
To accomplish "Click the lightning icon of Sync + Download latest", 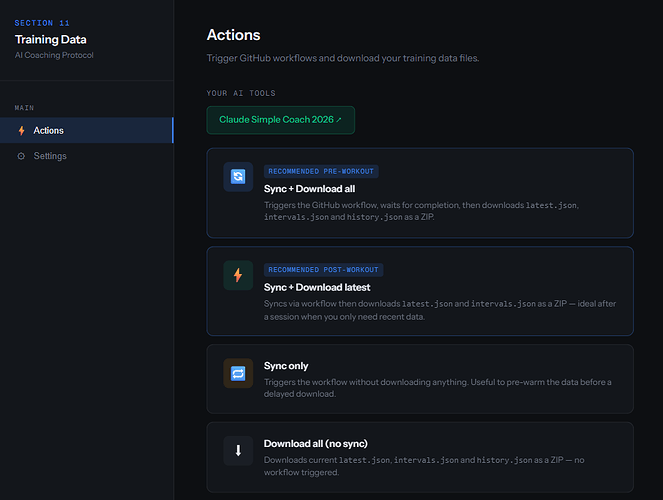I will [238, 275].
